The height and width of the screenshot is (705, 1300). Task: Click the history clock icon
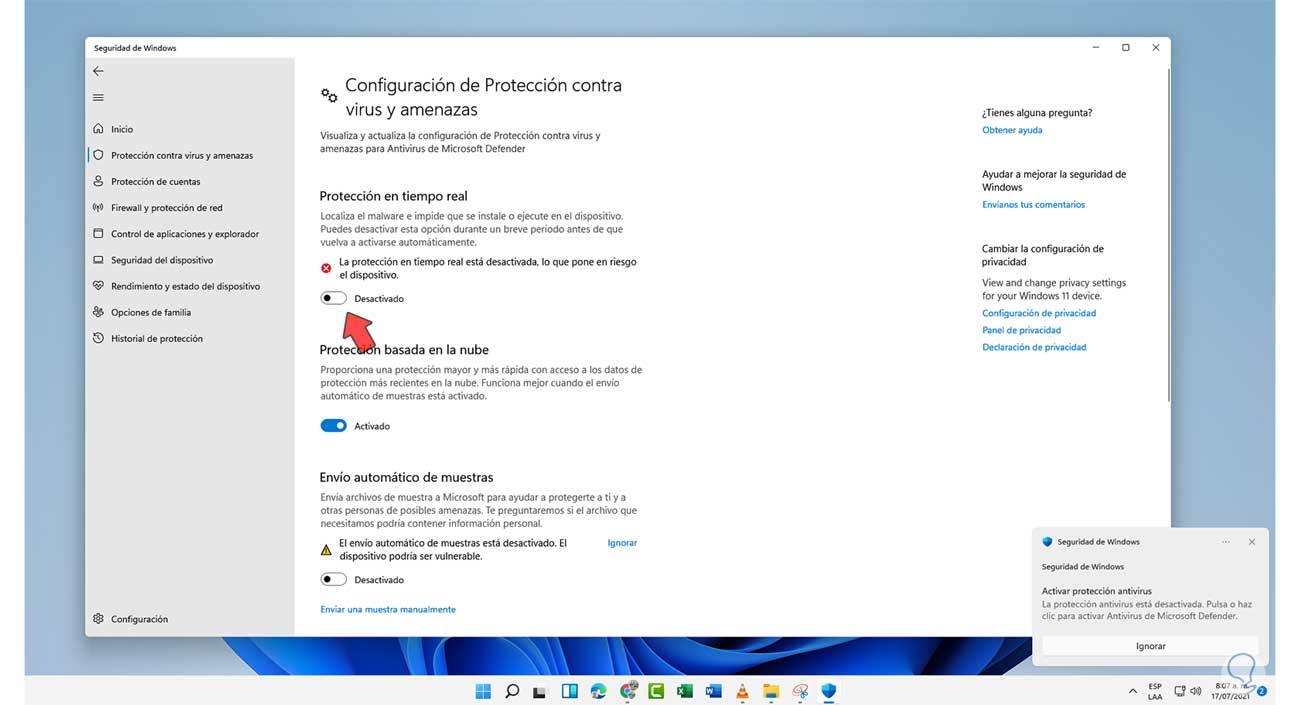point(98,338)
